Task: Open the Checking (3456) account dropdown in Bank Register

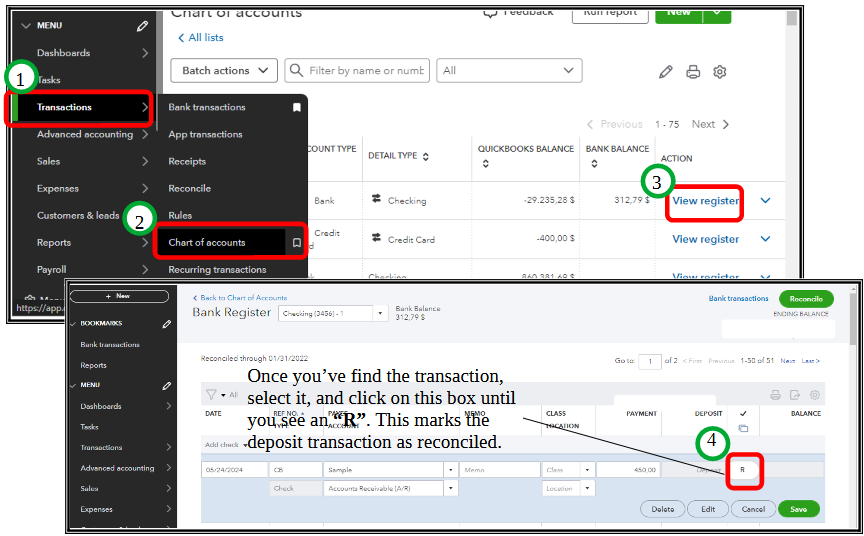Action: 380,313
